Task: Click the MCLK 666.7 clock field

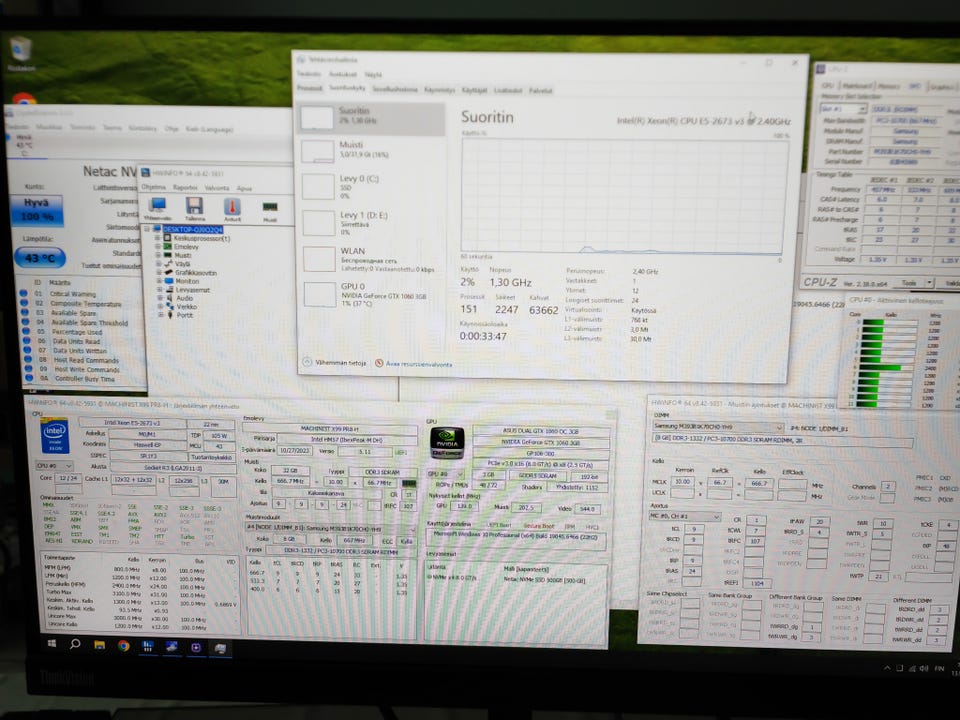Action: 759,482
